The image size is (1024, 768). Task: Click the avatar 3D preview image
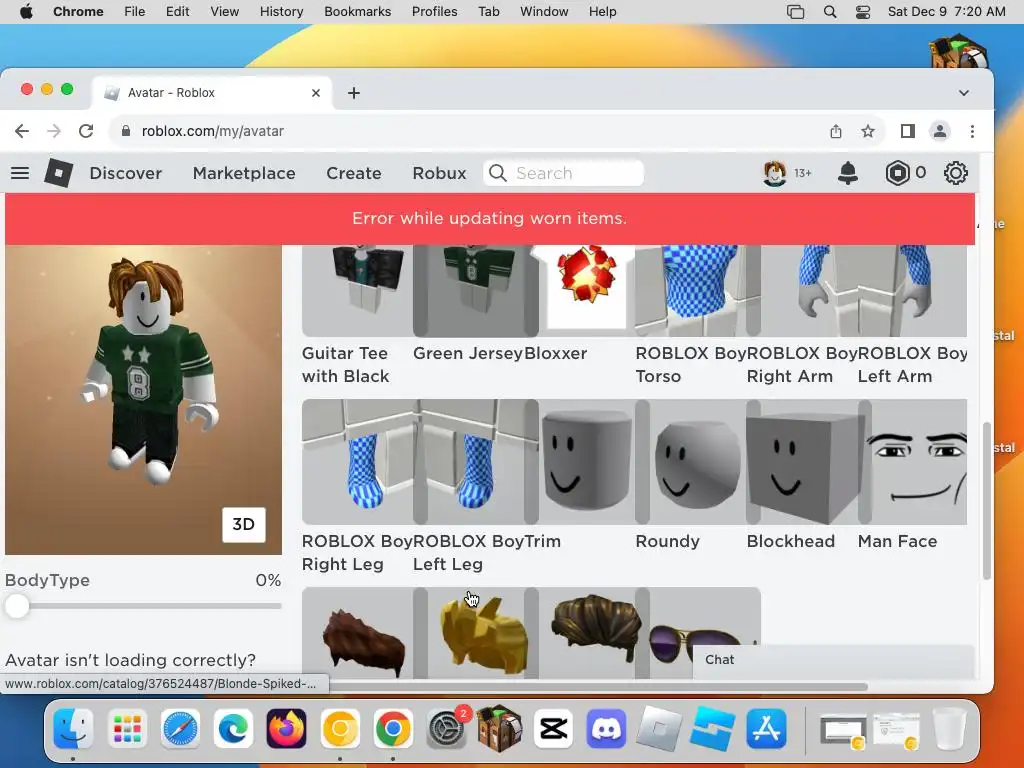click(x=143, y=400)
